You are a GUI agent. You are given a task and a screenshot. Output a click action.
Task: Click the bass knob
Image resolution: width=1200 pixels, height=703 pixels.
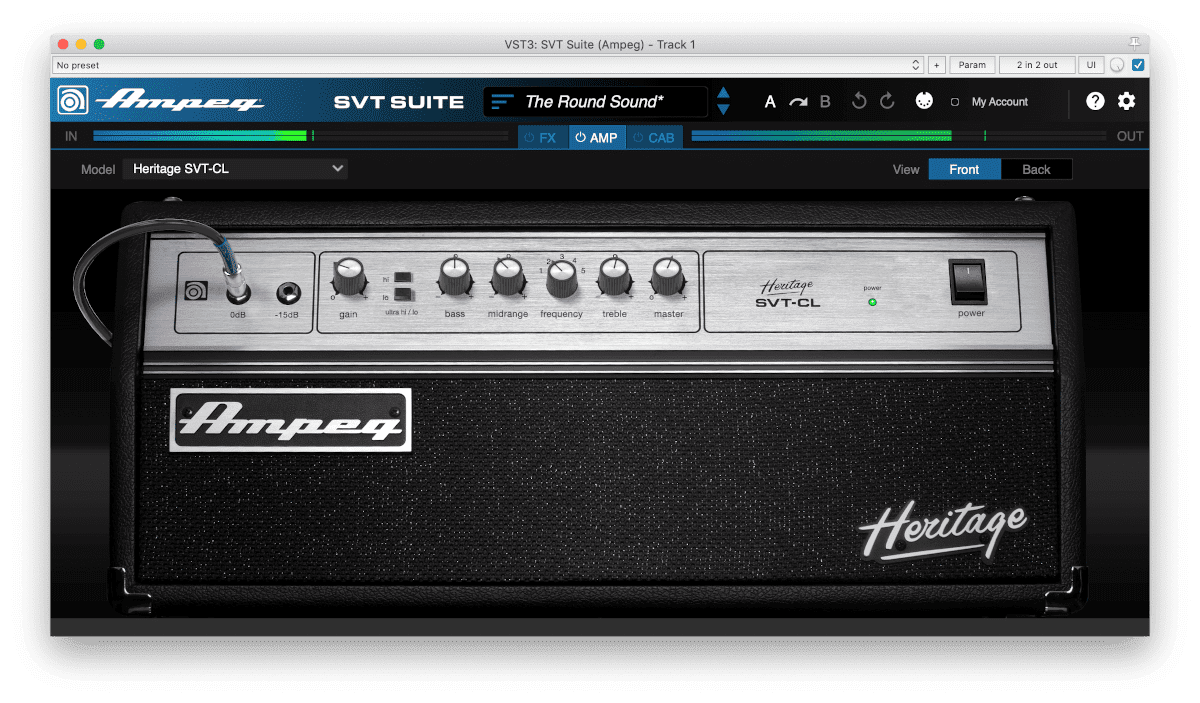coord(455,277)
